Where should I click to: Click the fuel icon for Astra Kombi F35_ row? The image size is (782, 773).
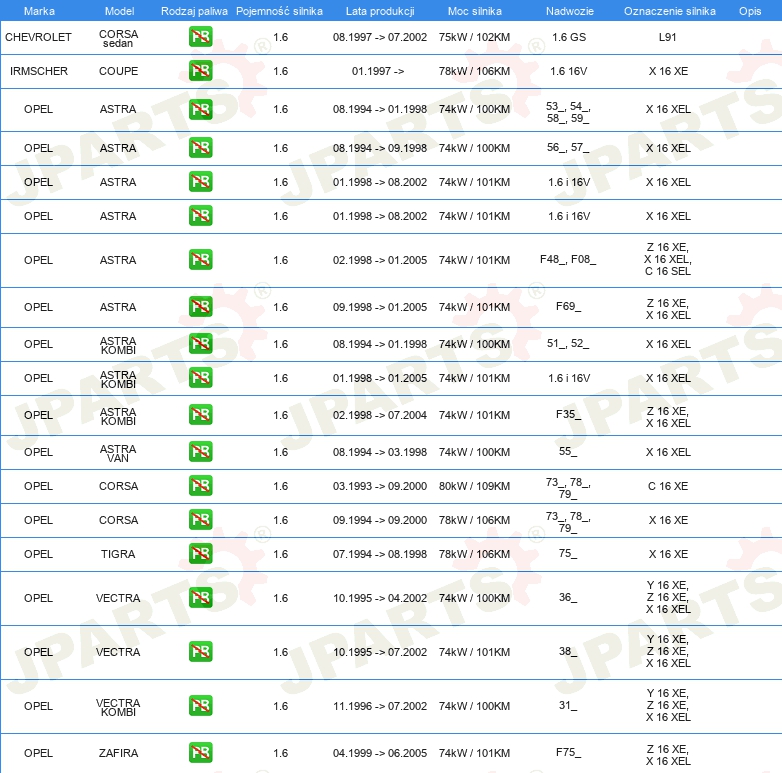coord(200,415)
